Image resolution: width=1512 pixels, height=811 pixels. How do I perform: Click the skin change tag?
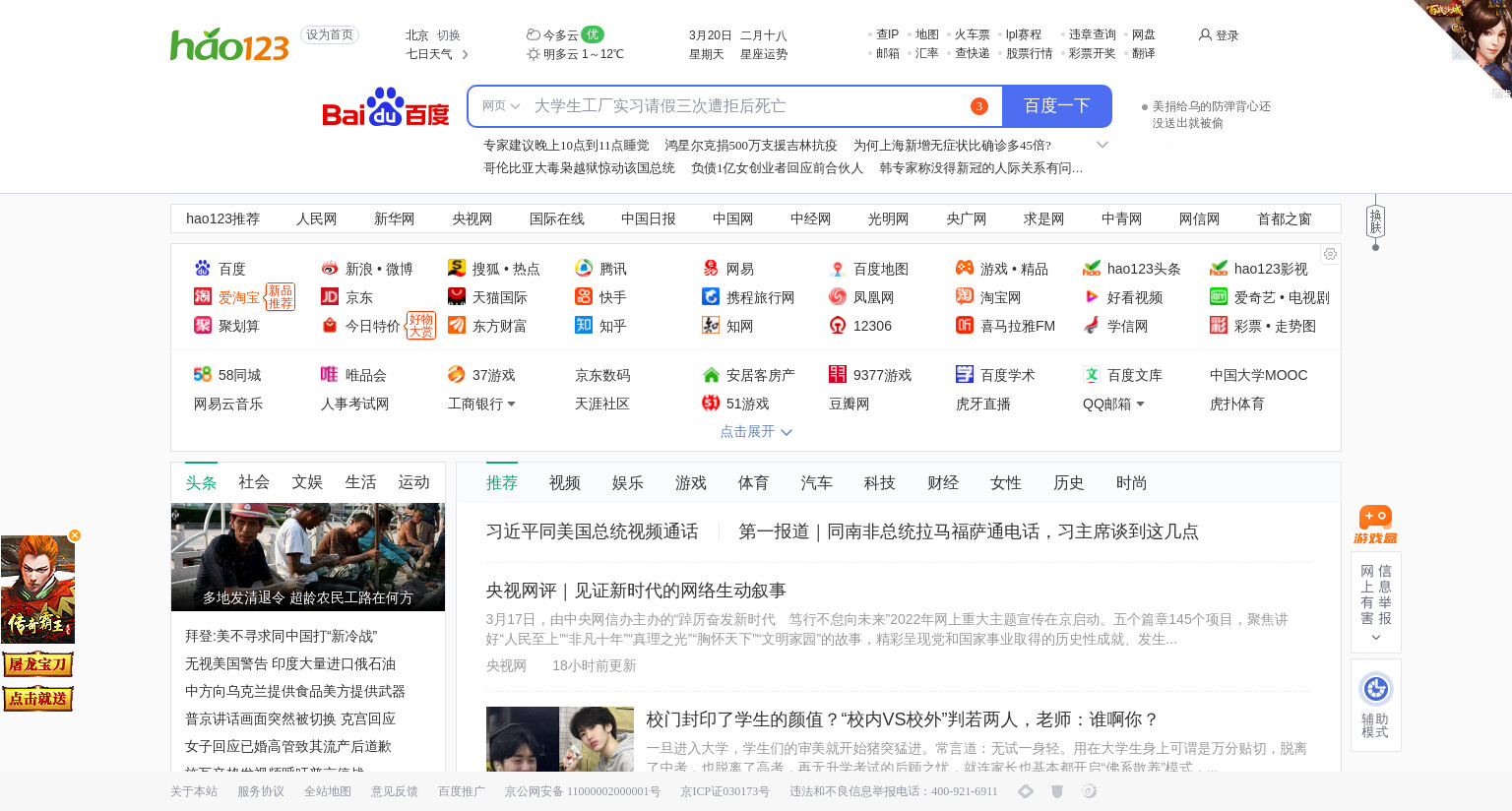(1375, 220)
